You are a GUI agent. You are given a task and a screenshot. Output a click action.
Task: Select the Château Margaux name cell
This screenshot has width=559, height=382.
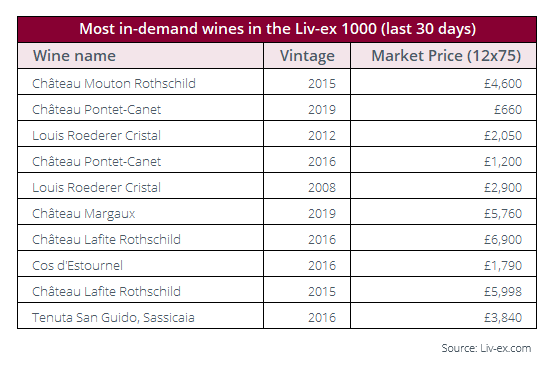click(140, 213)
